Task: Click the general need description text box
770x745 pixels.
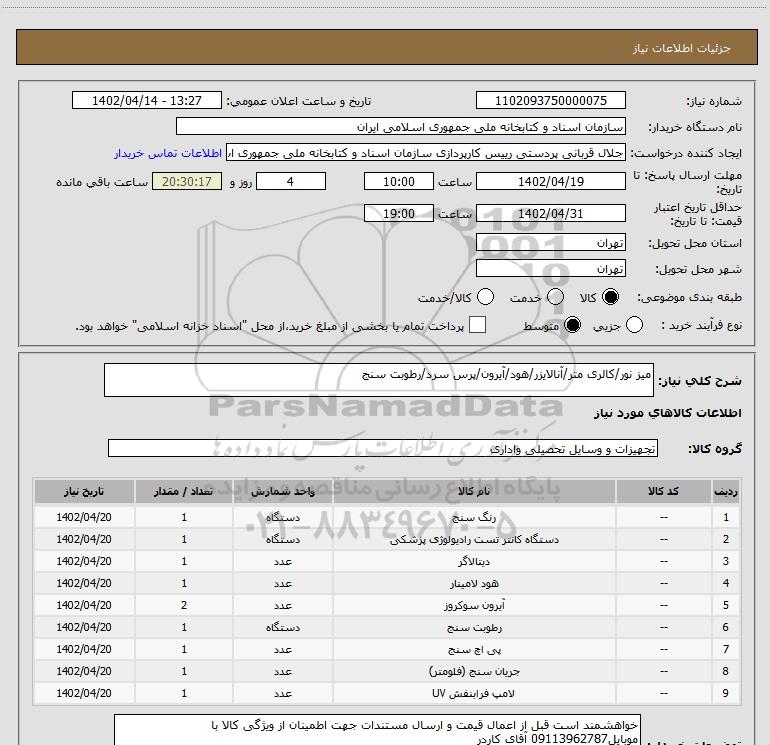Action: [379, 380]
